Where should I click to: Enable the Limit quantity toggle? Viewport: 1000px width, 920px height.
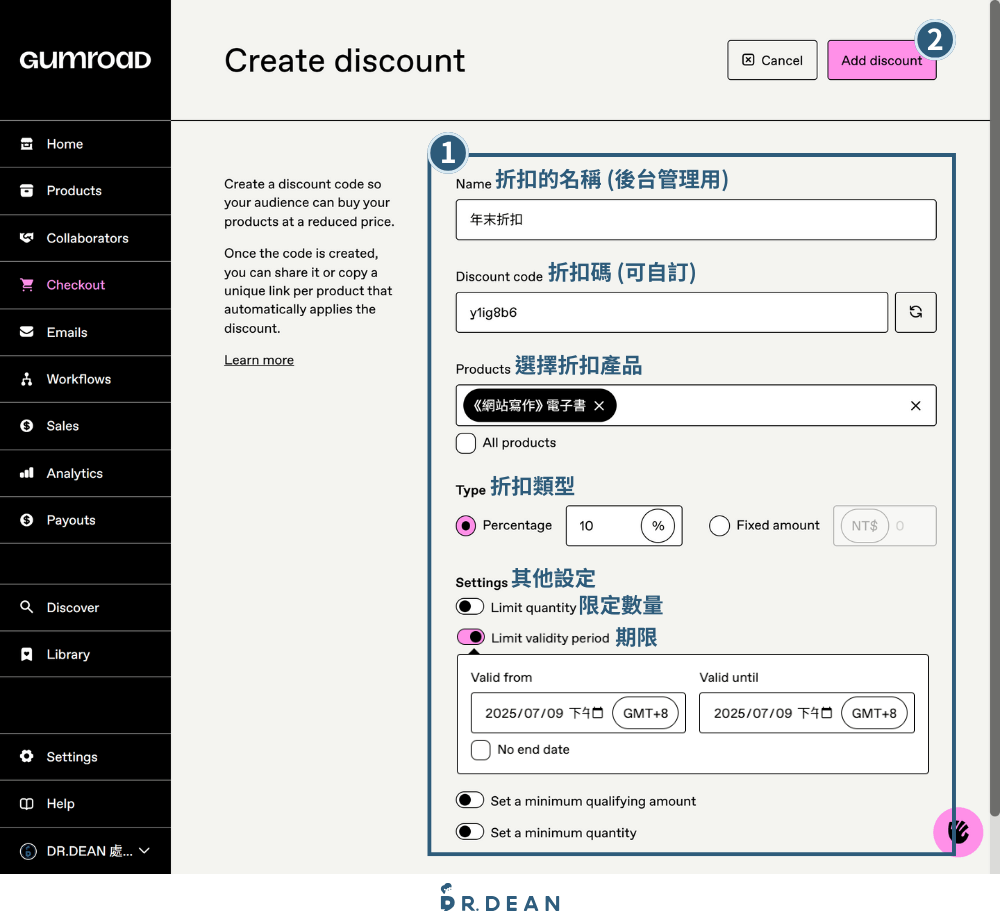click(469, 606)
